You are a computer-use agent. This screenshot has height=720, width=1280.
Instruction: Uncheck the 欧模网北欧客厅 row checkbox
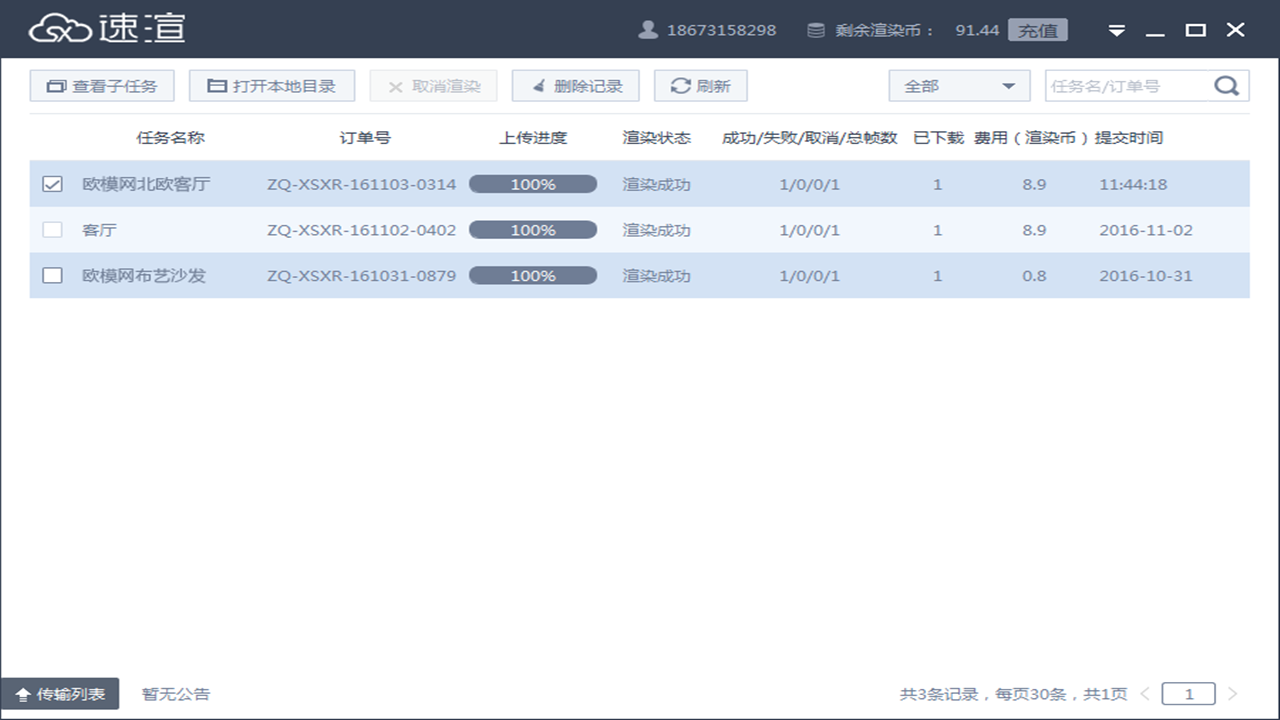pyautogui.click(x=52, y=184)
